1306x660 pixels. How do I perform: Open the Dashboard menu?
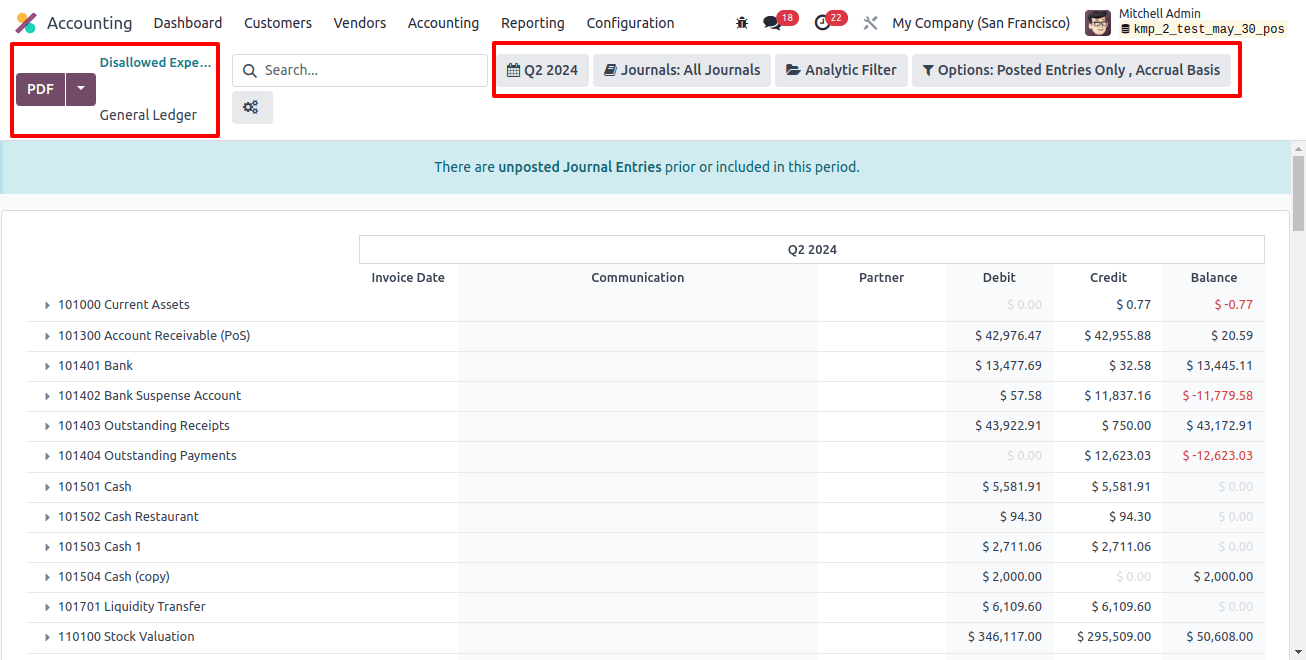(x=188, y=23)
